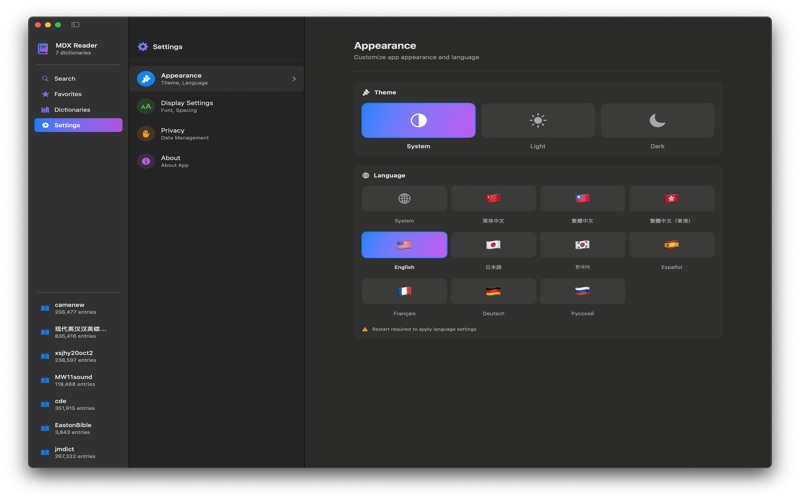Open the dictionary with 835,416 entries
The height and width of the screenshot is (500, 800).
(x=78, y=332)
